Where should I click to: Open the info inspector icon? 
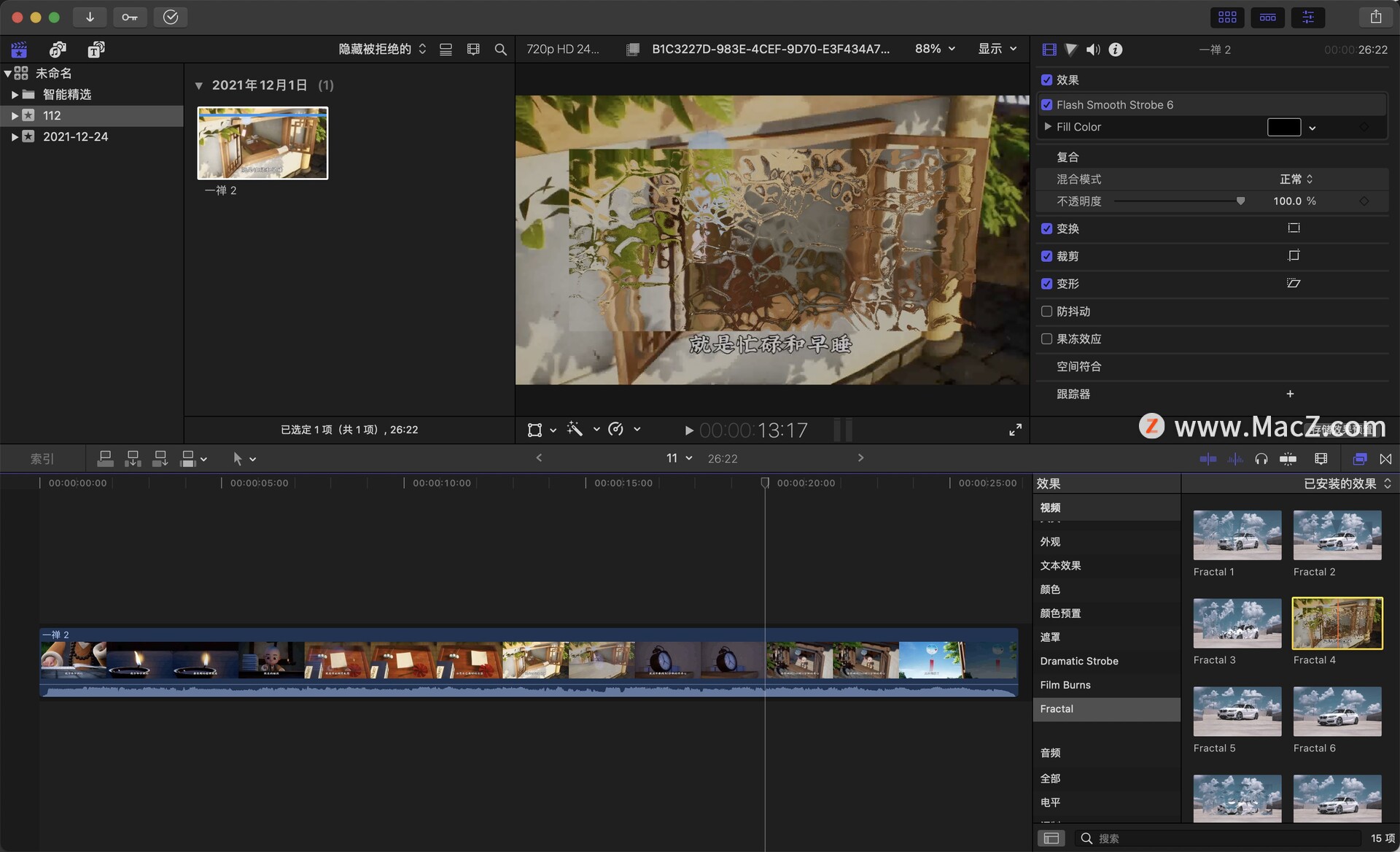coord(1115,50)
